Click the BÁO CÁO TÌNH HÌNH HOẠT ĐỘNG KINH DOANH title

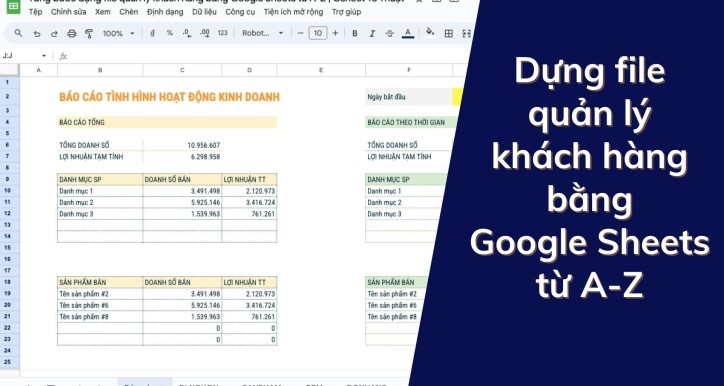coord(169,97)
